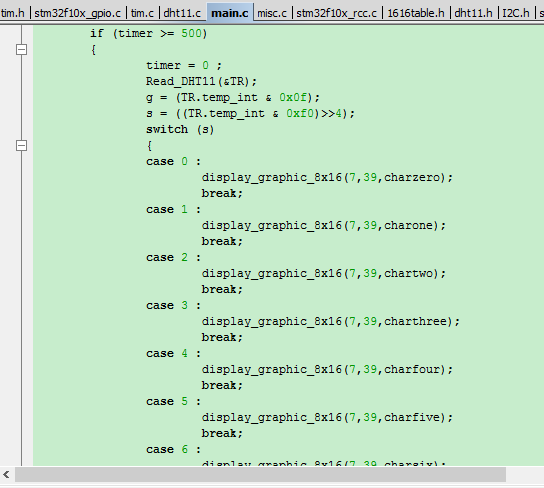This screenshot has height=488, width=544.
Task: Click the horizontal scrollbar left arrow
Action: click(x=7, y=474)
